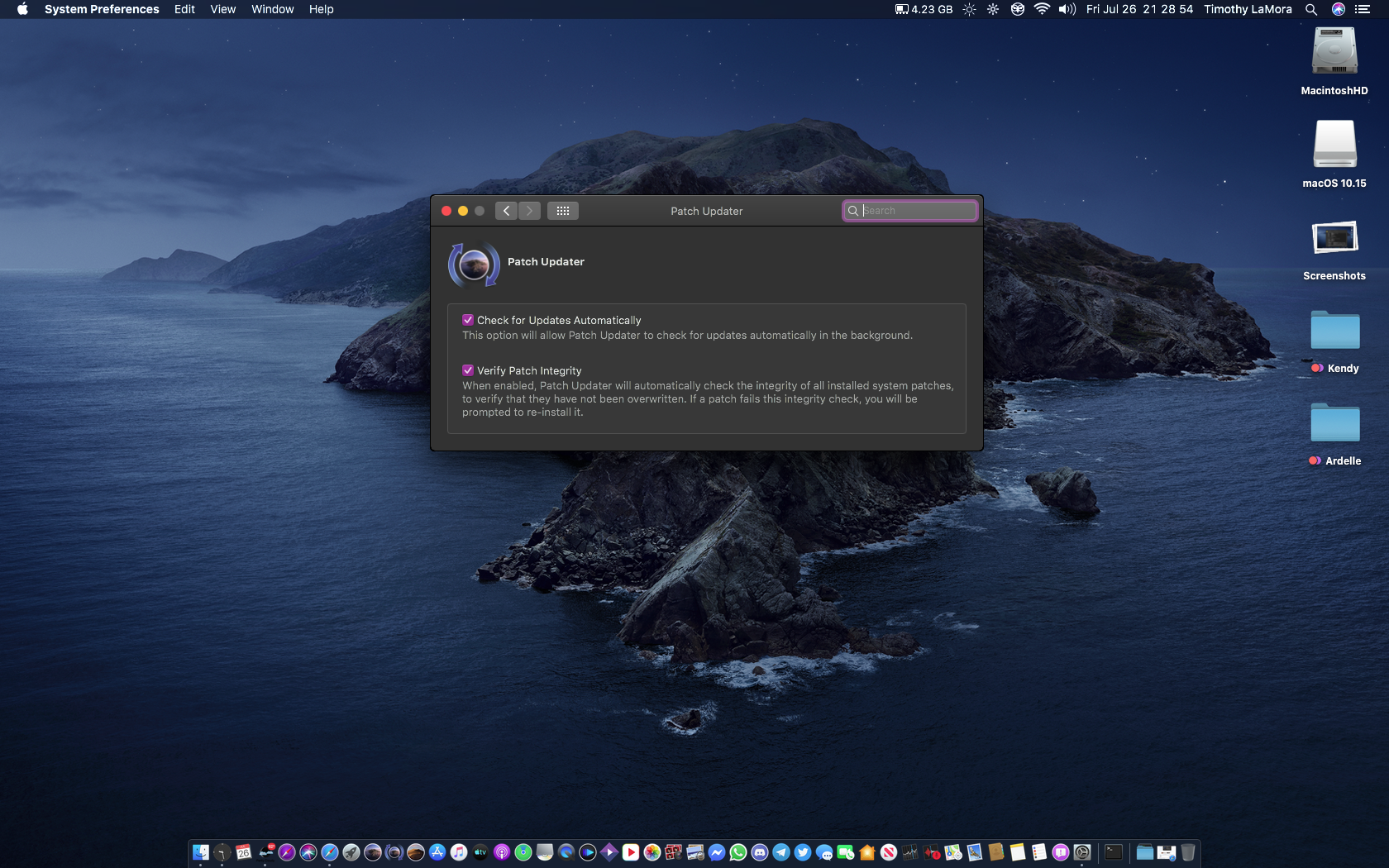This screenshot has height=868, width=1389.
Task: Open News from the Dock
Action: [889, 852]
